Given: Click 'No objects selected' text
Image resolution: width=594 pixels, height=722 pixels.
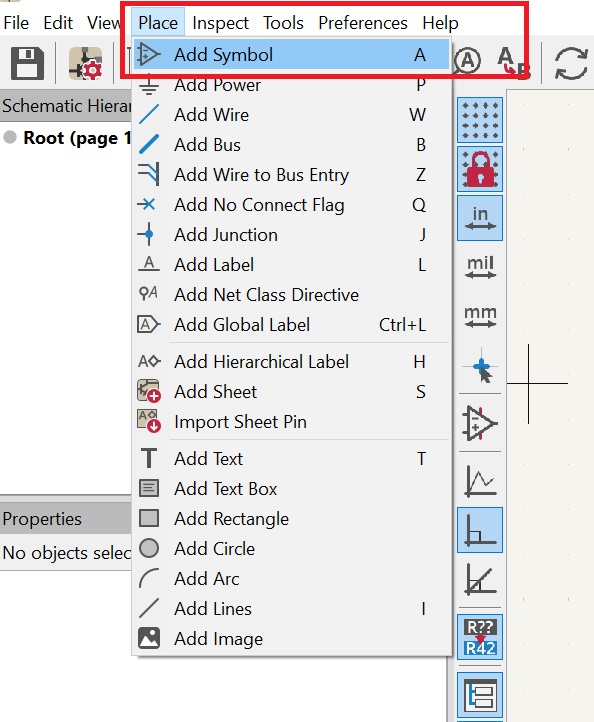Looking at the screenshot, I should (x=67, y=553).
